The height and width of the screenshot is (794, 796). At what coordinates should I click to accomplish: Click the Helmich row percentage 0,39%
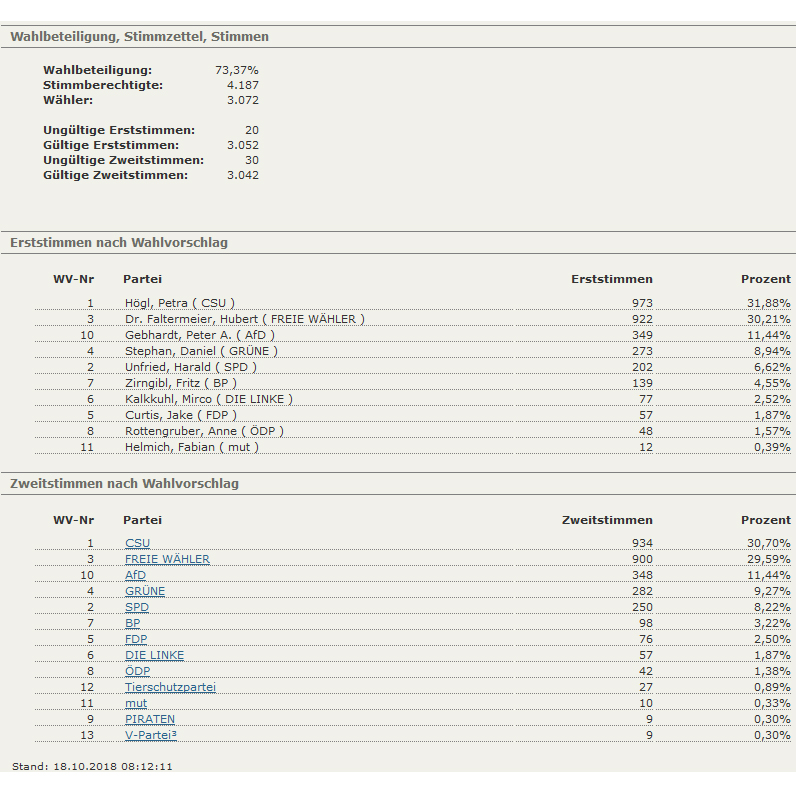(772, 447)
